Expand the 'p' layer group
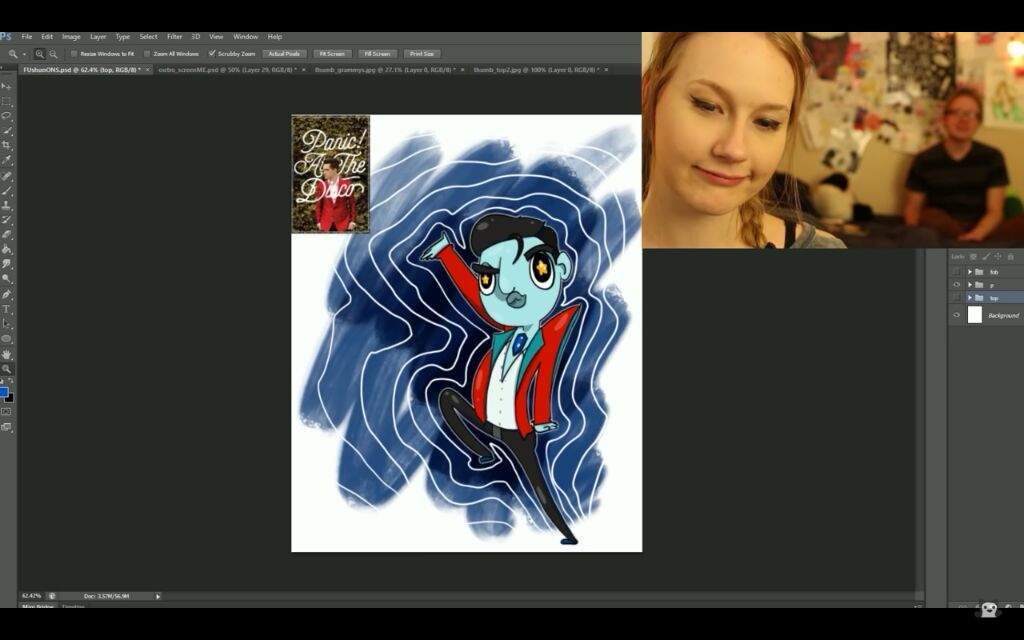The image size is (1024, 640). click(x=970, y=285)
